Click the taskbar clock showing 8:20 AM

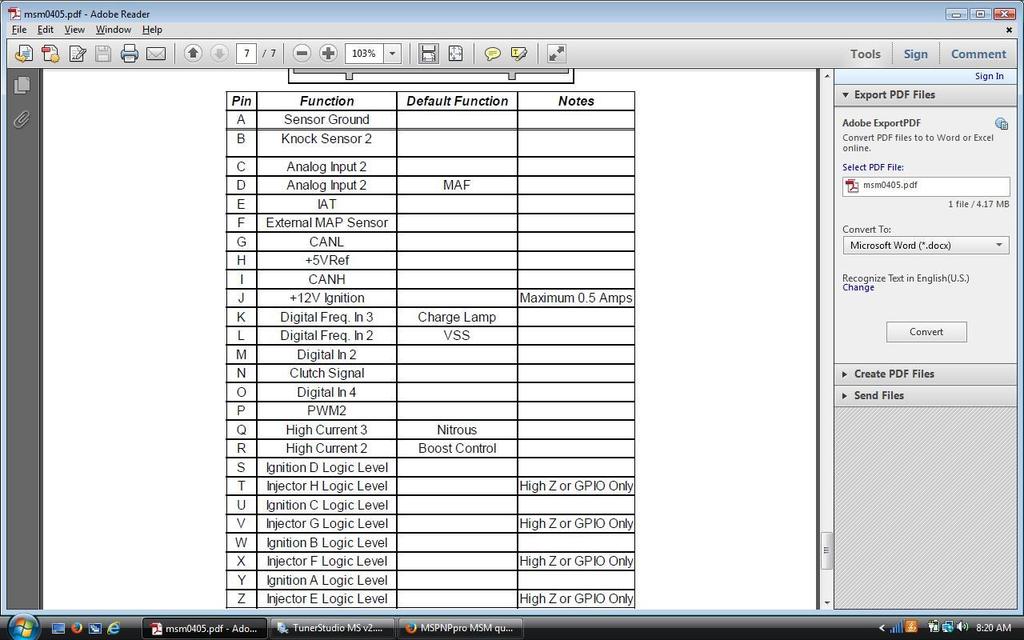tap(993, 628)
